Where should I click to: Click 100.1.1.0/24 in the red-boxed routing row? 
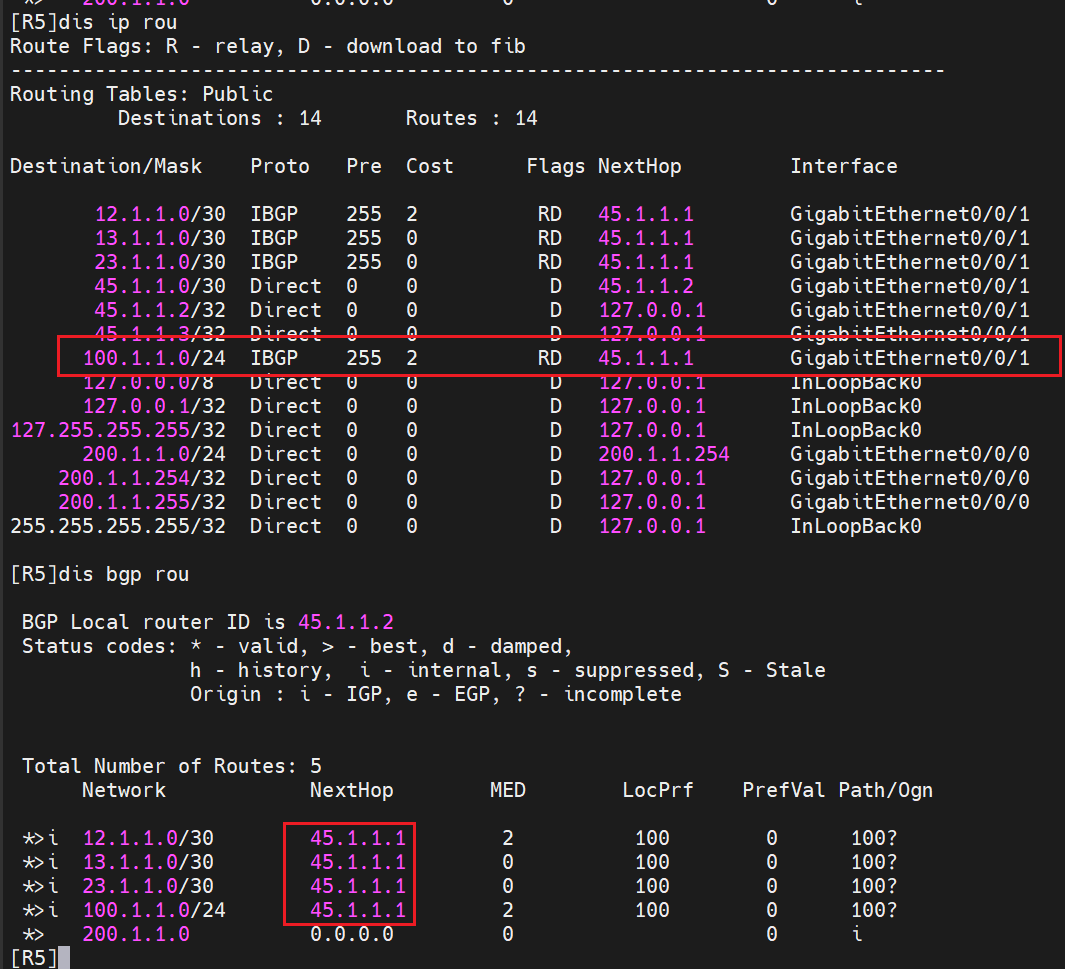(x=154, y=358)
